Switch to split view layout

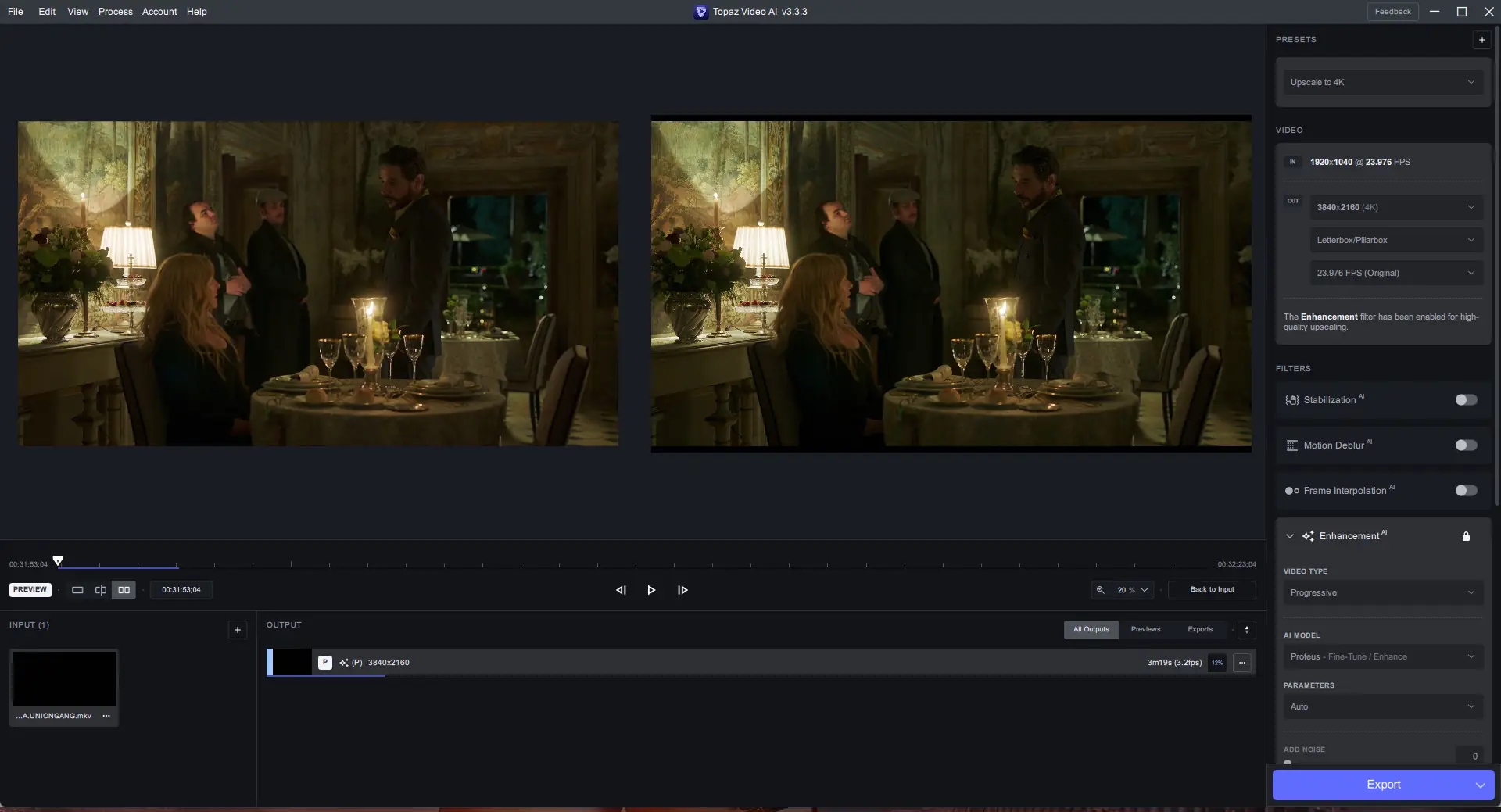pos(101,590)
